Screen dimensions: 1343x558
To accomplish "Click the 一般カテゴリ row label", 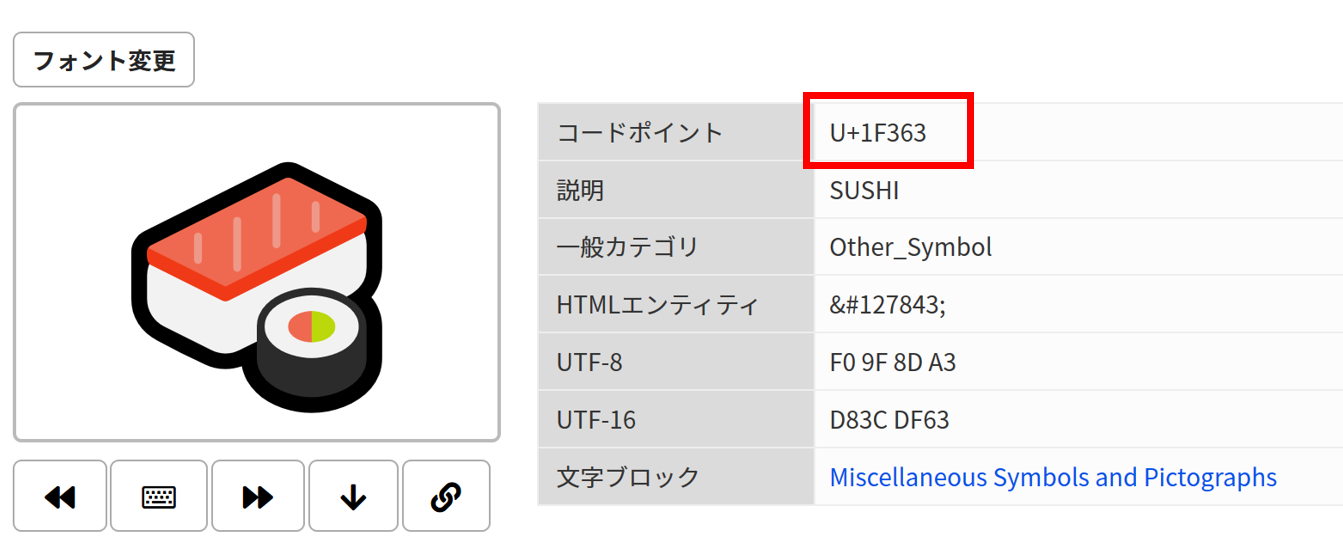I will (x=628, y=247).
